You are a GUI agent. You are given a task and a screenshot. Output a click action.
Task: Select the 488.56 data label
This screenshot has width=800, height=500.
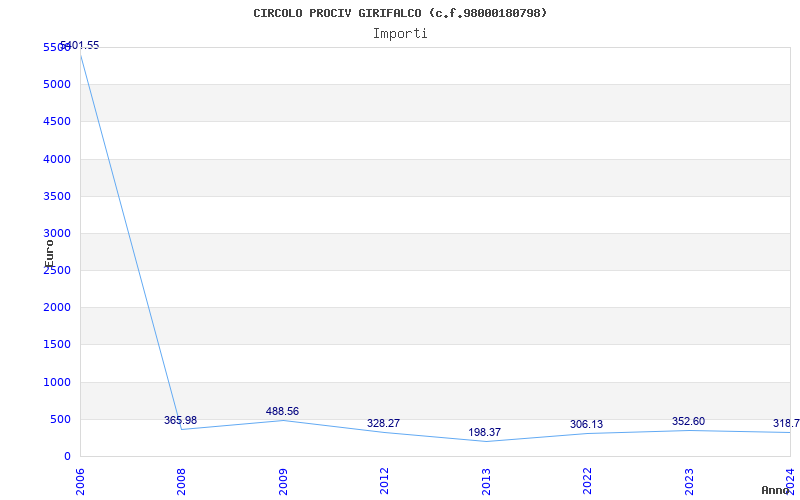[282, 411]
